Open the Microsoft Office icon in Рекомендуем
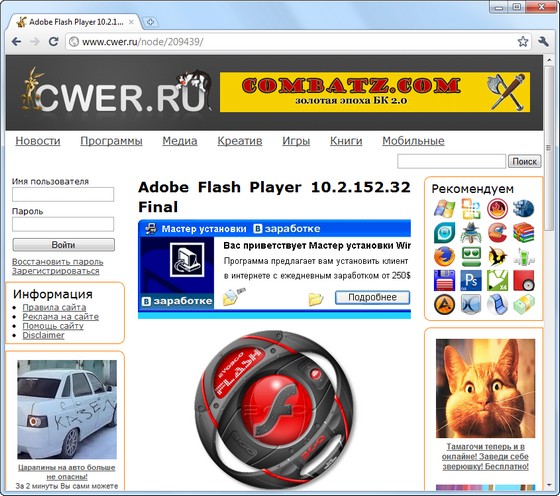This screenshot has height=496, width=560. click(x=471, y=209)
